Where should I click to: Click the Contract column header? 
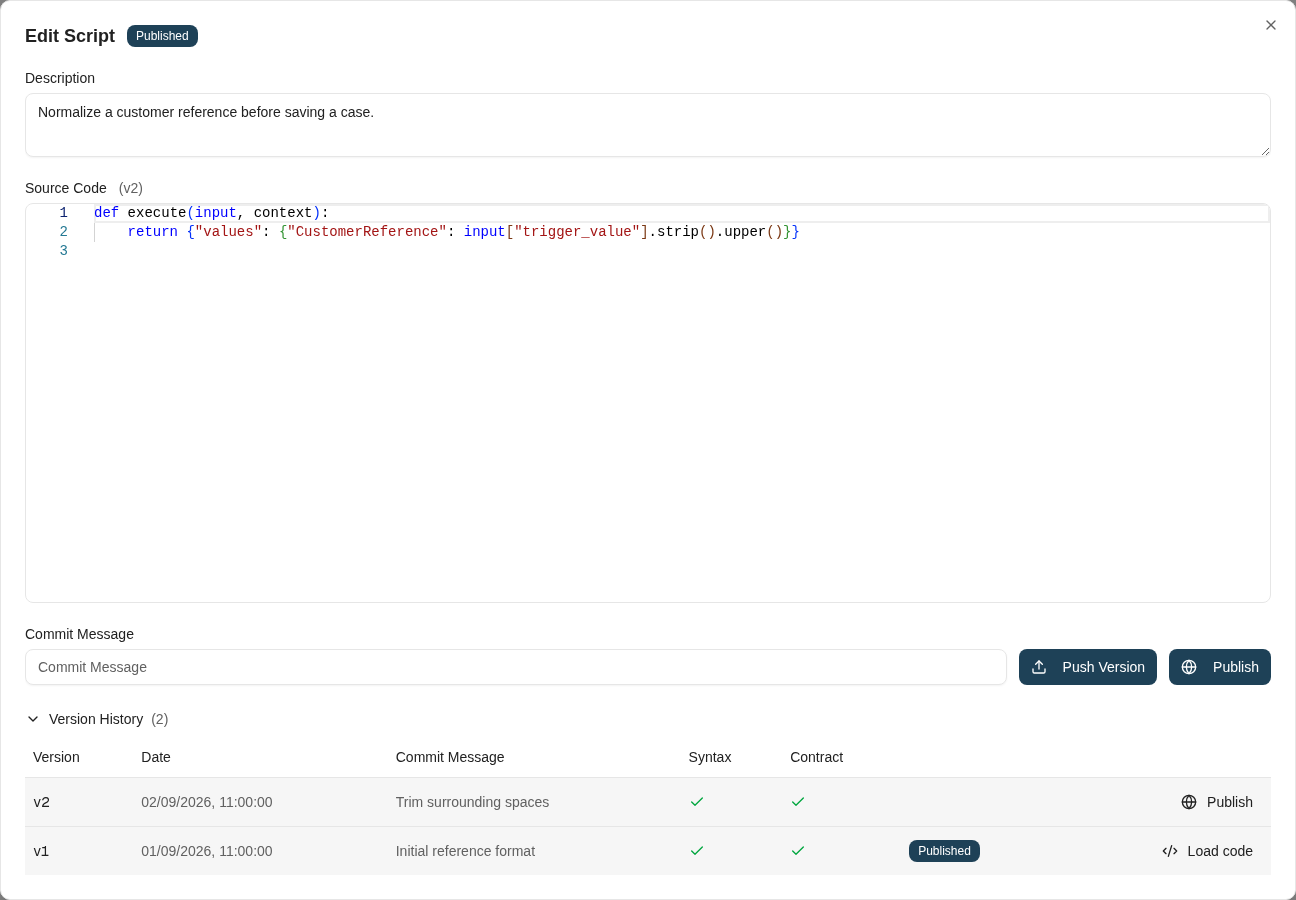click(817, 757)
